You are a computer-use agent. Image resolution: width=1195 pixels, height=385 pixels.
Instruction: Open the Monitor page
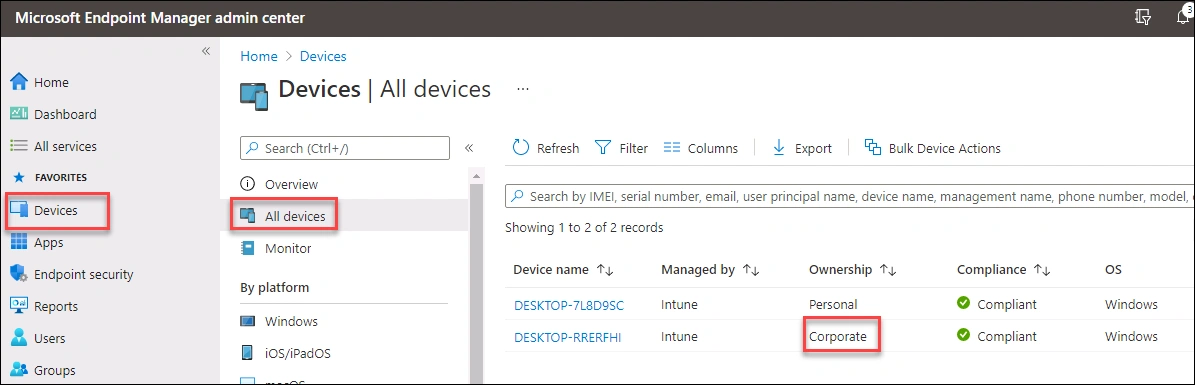[x=288, y=249]
